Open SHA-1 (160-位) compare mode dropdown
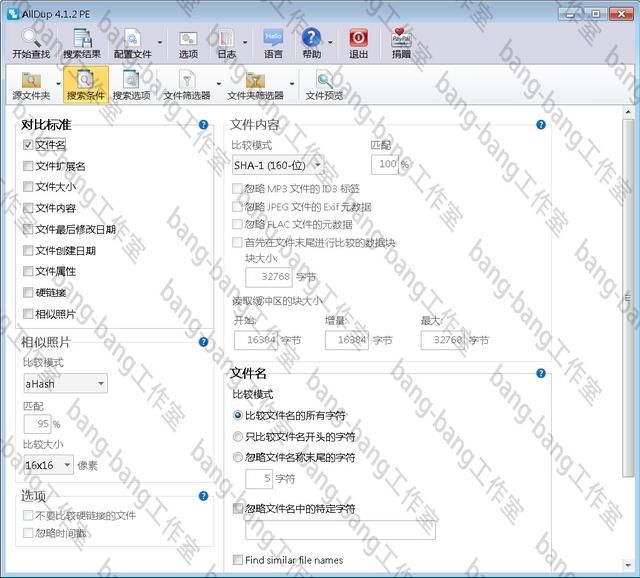Viewport: 640px width, 578px height. [x=278, y=165]
